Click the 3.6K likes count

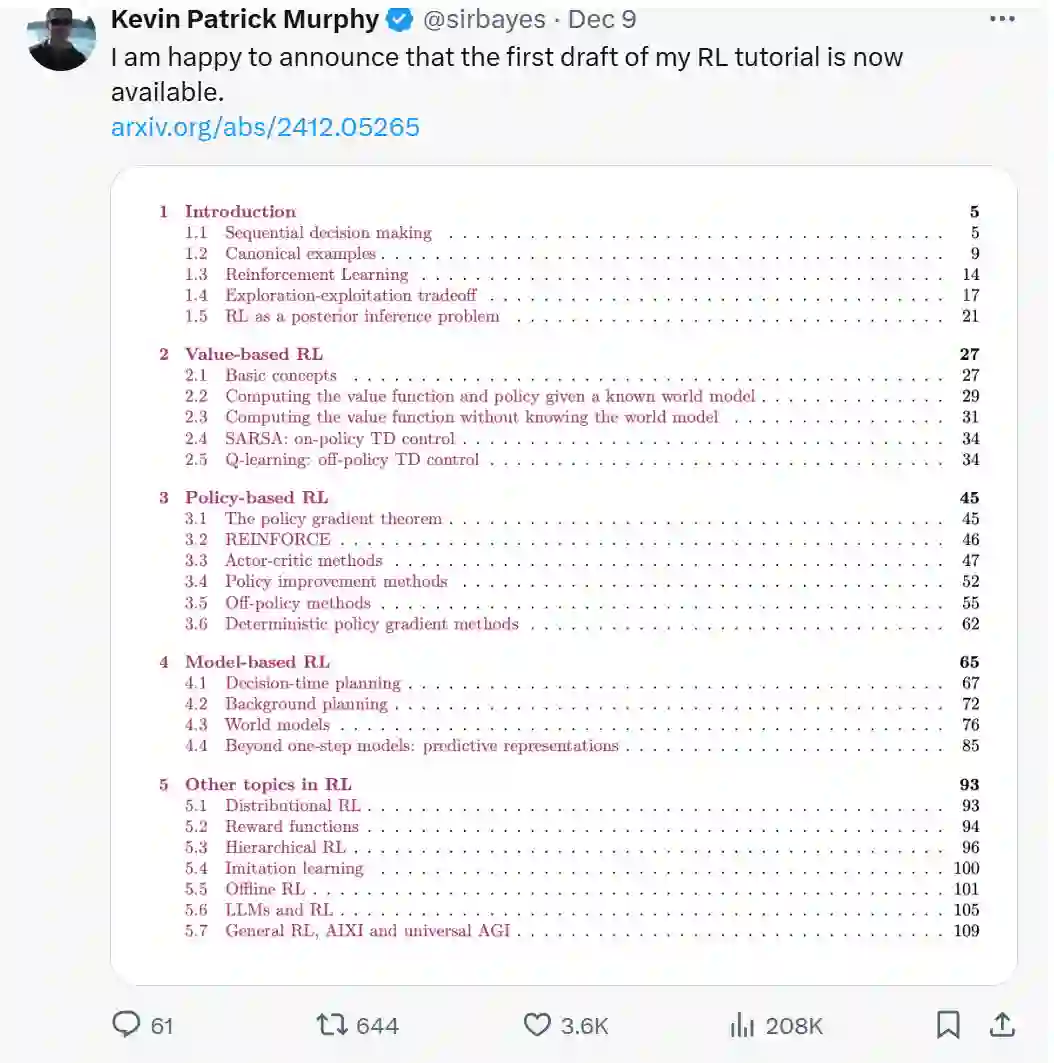point(584,1025)
